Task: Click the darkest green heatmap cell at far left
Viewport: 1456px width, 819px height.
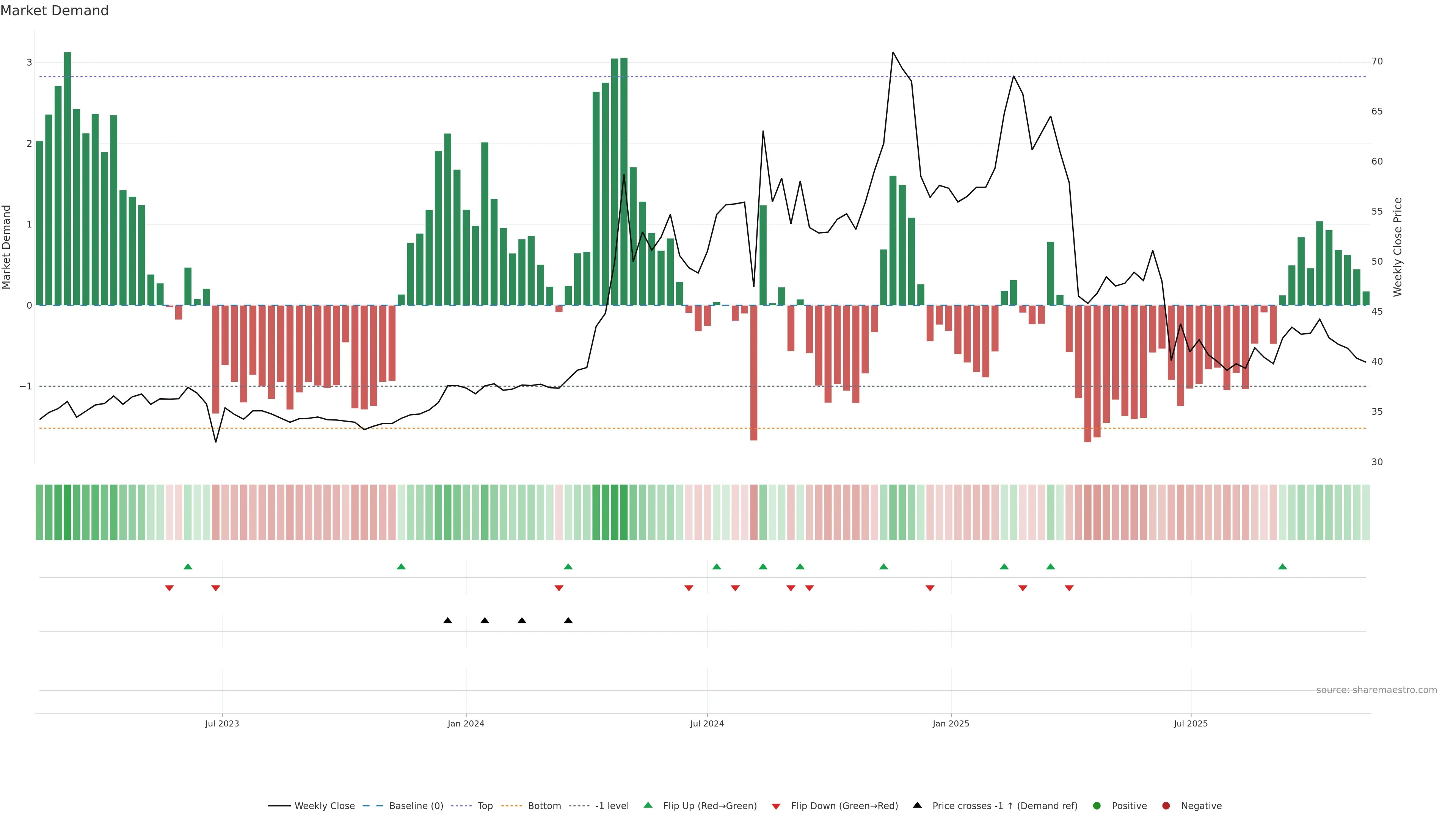Action: (x=67, y=512)
